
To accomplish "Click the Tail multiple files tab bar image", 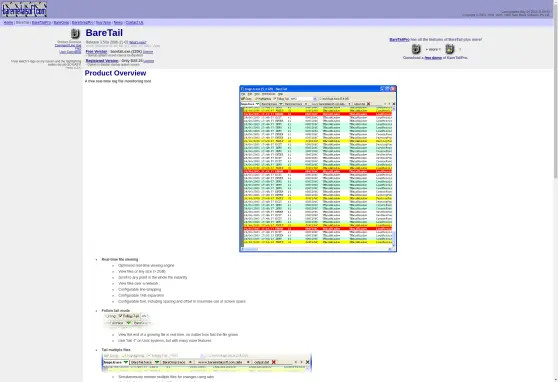I will pyautogui.click(x=207, y=362).
